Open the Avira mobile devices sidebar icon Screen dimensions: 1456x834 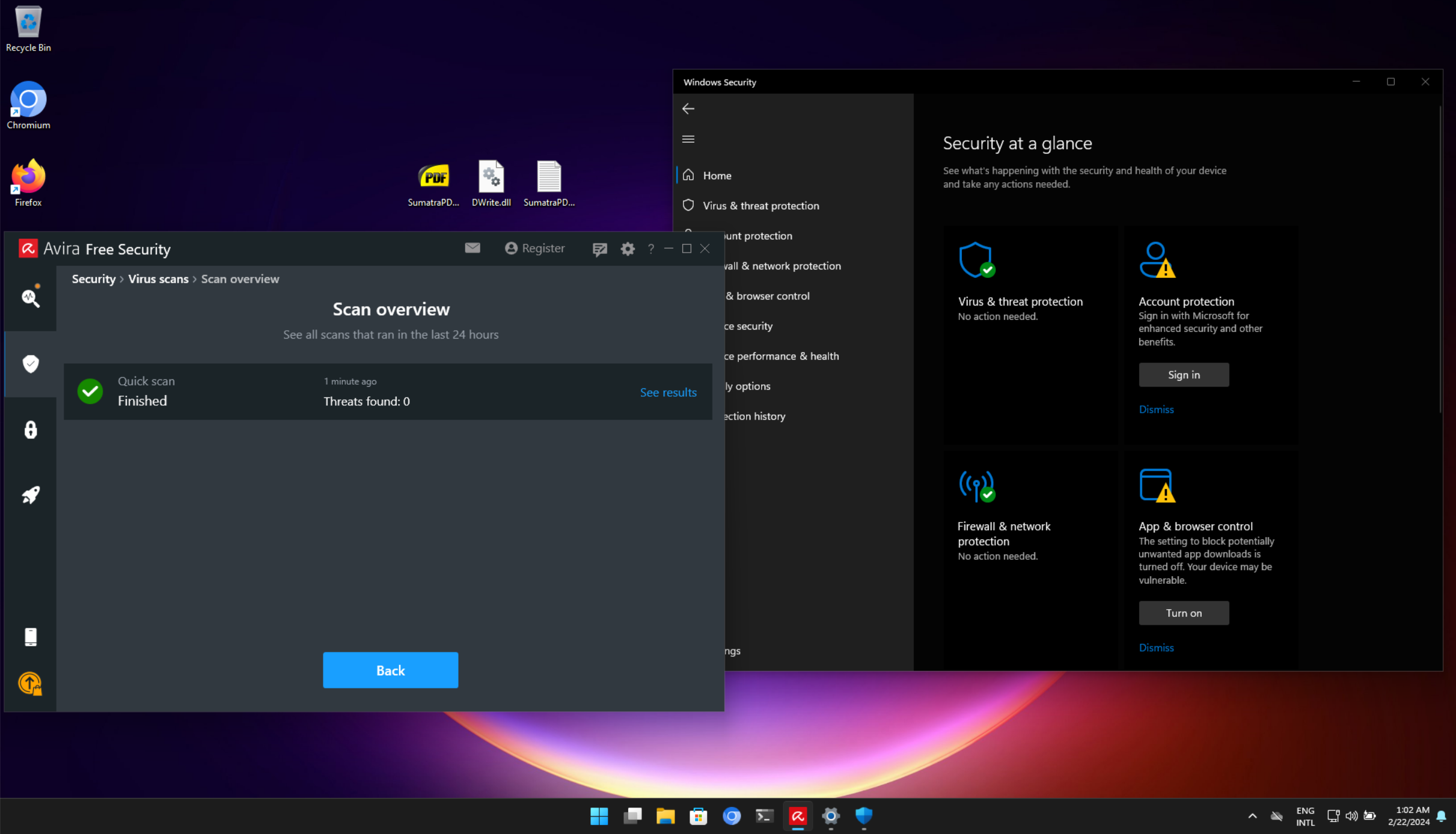click(31, 637)
